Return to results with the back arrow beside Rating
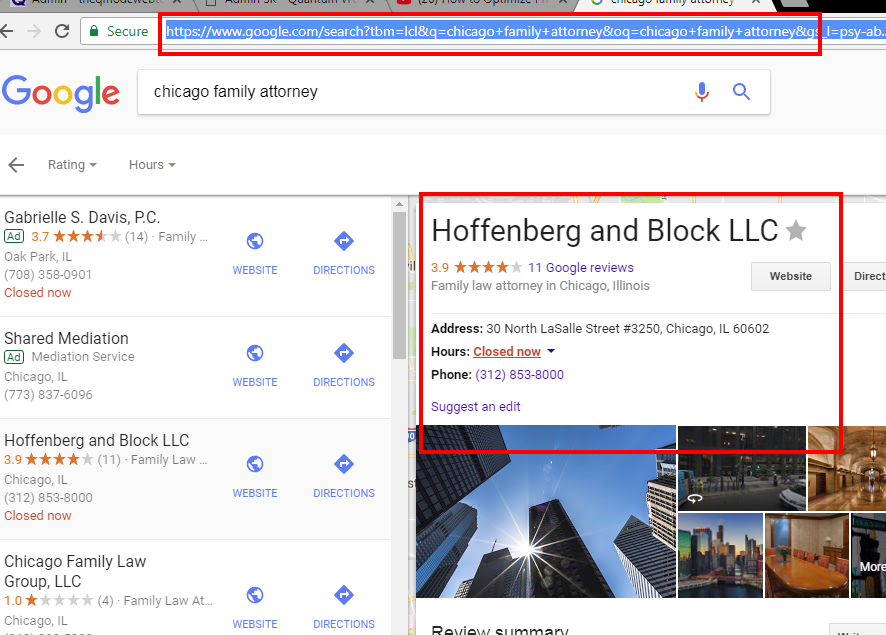886x635 pixels. coord(16,165)
